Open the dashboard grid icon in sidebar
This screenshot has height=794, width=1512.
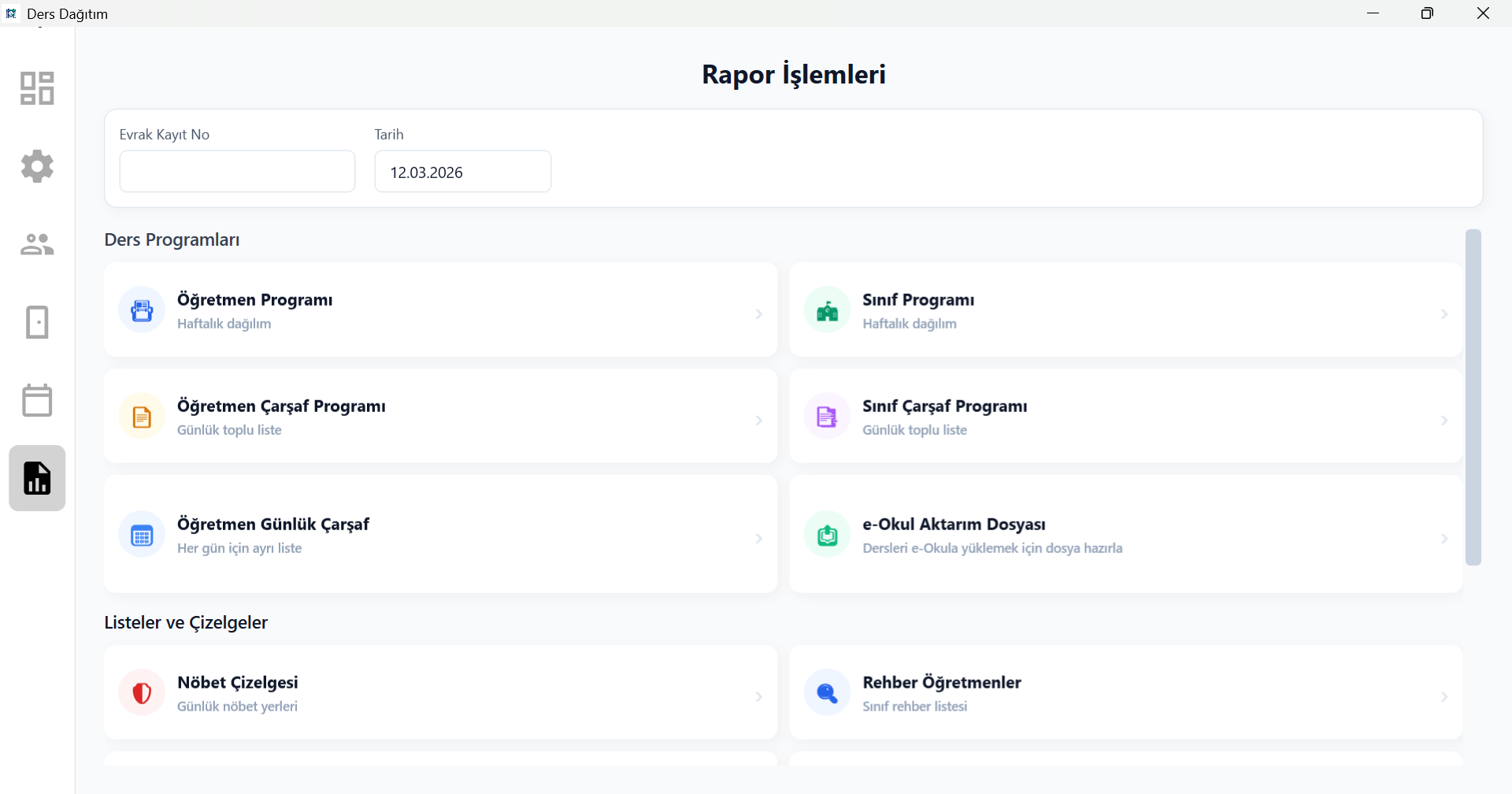(x=37, y=88)
